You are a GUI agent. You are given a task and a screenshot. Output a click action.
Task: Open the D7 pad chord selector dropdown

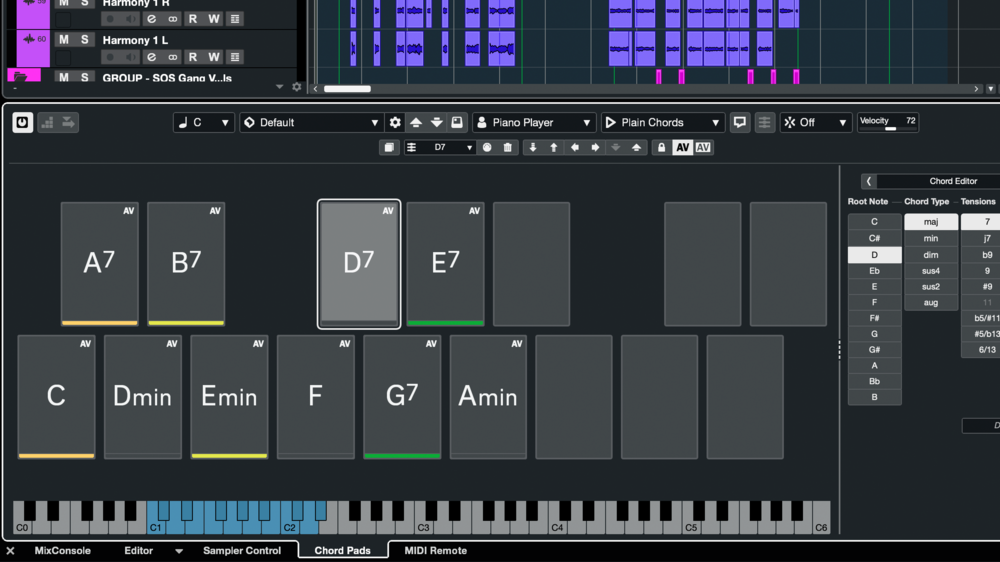tap(439, 147)
